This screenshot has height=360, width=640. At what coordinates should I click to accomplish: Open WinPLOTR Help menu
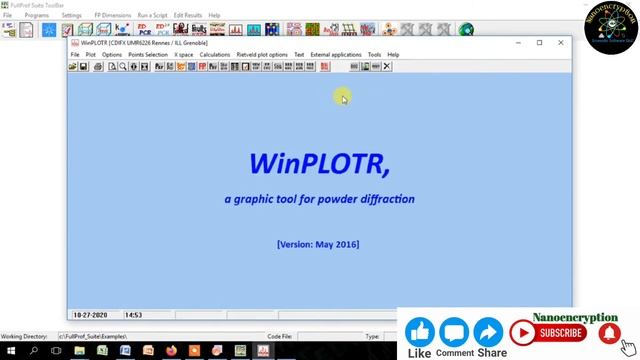(x=393, y=55)
